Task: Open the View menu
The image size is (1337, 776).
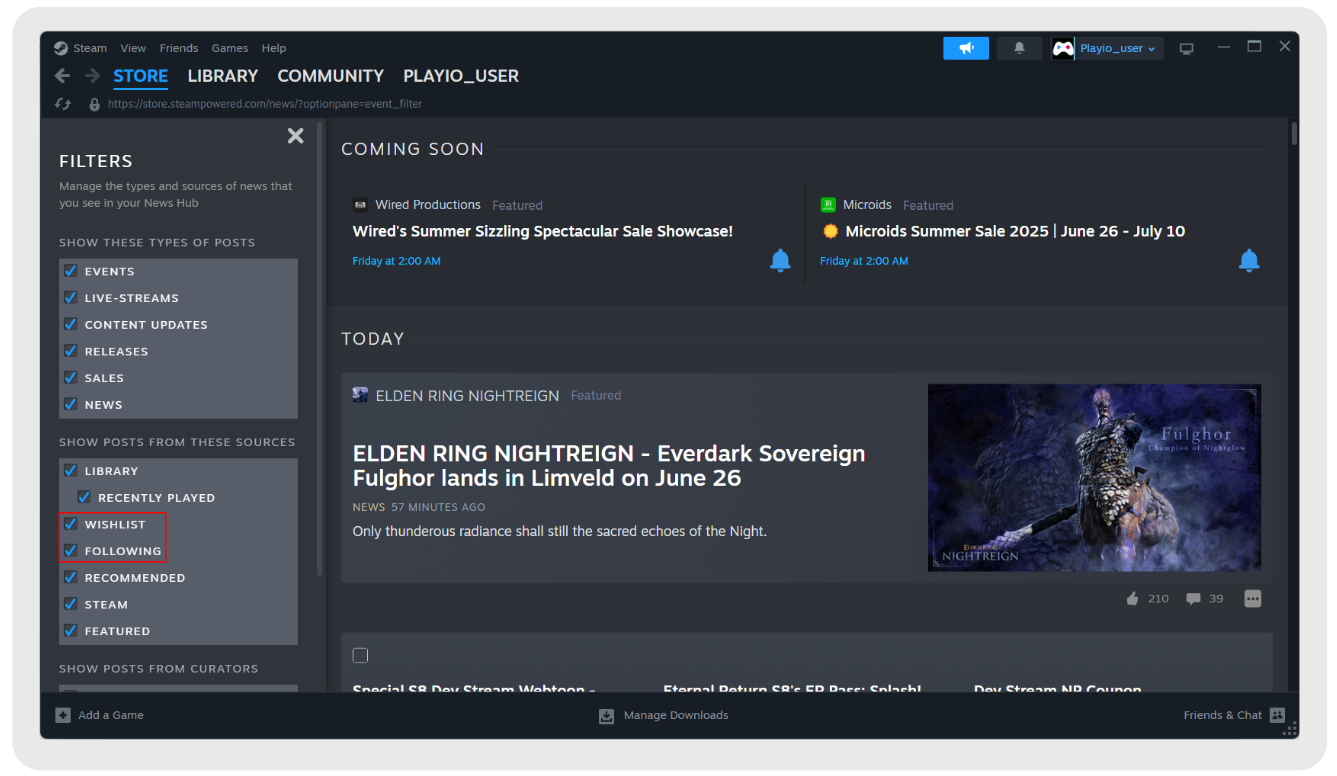Action: tap(133, 48)
